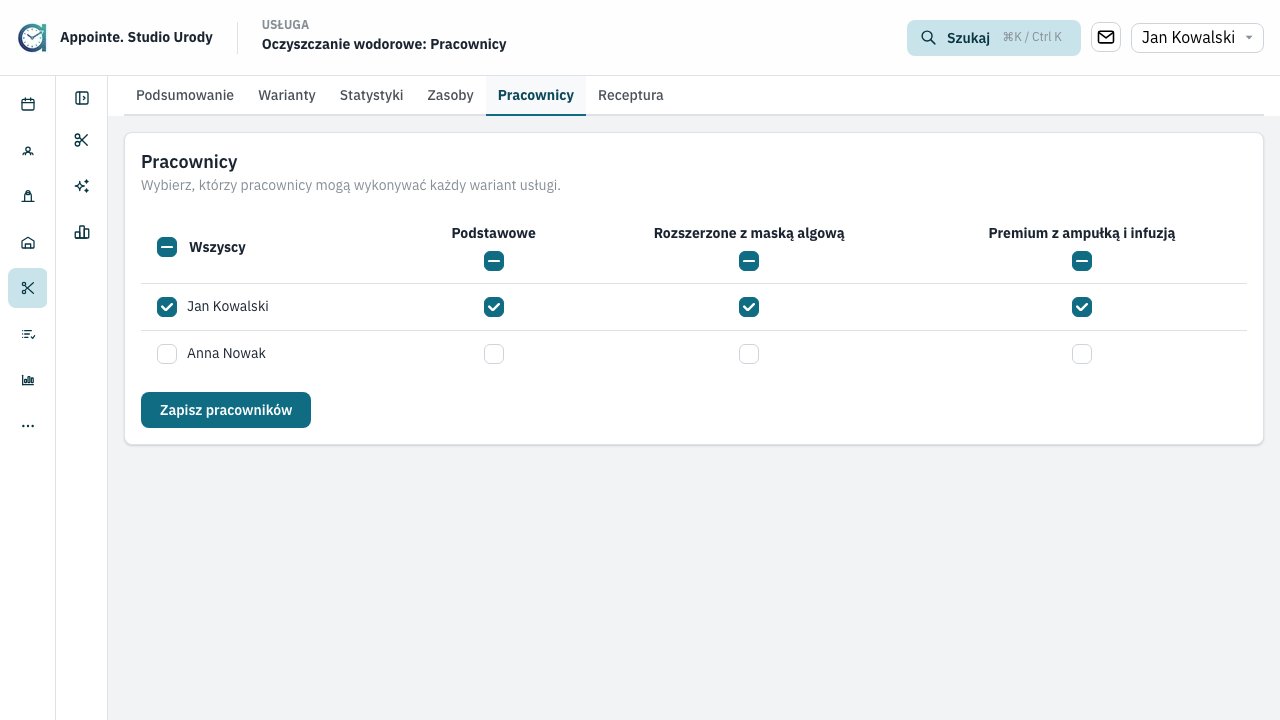Toggle the Wszyscy select-all checkbox
1280x720 pixels.
pos(167,247)
